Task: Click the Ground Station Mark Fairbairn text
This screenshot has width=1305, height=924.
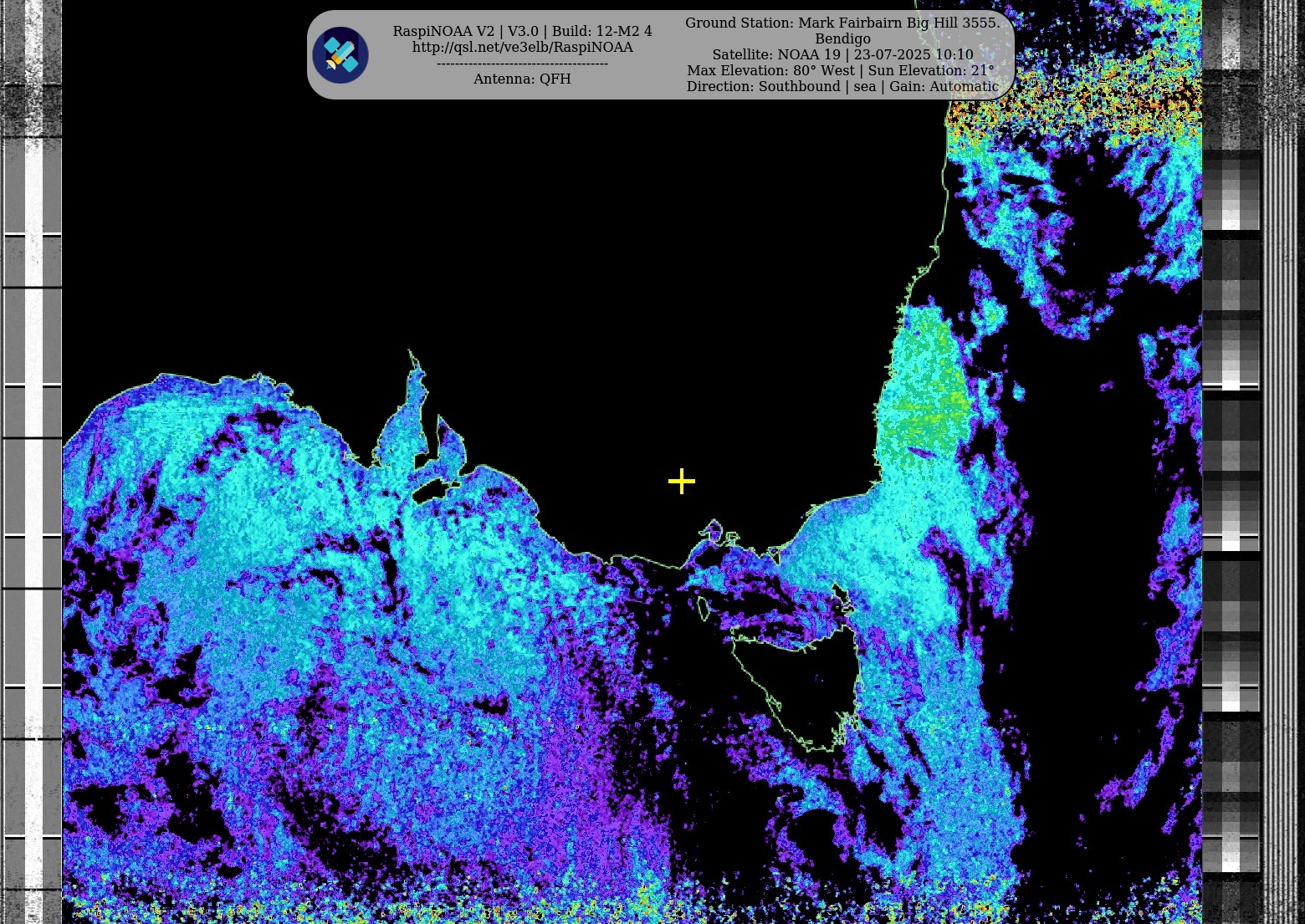Action: coord(842,23)
